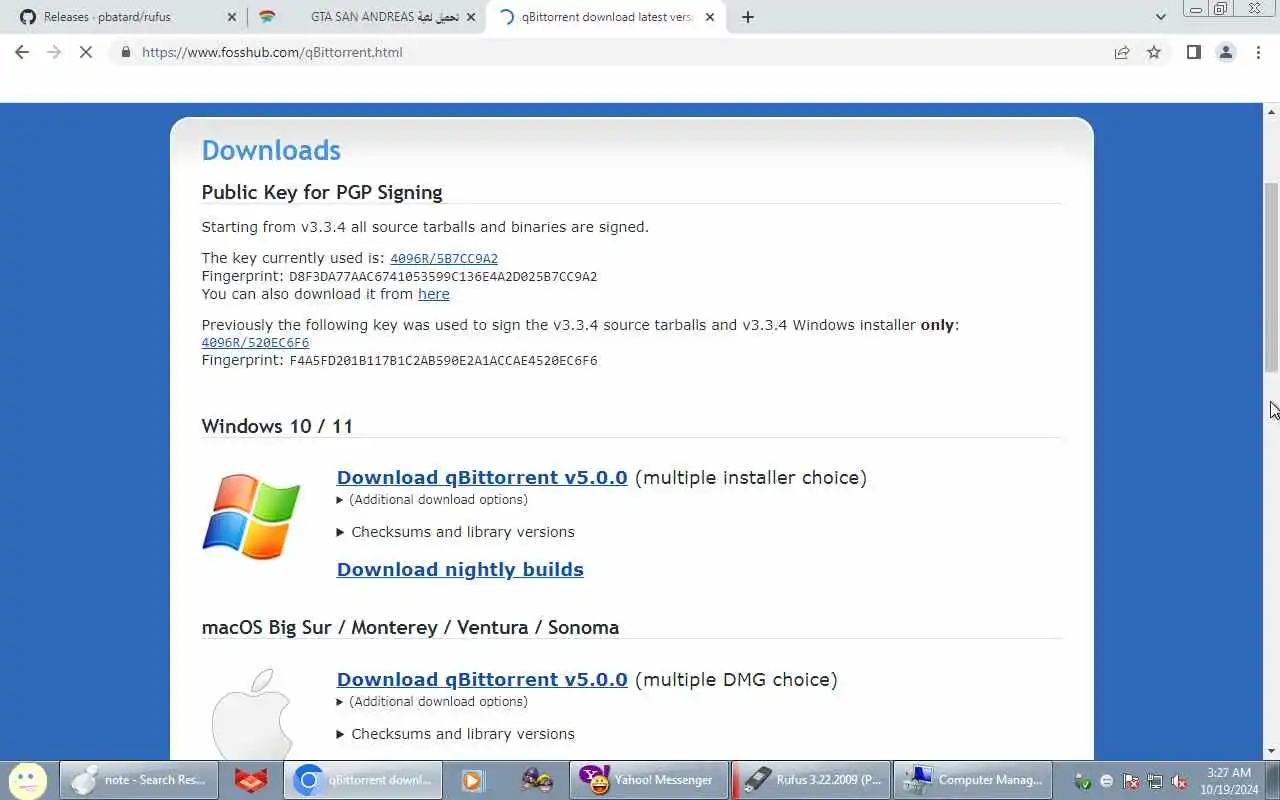Open the browser side panel
This screenshot has width=1280, height=800.
tap(1193, 52)
